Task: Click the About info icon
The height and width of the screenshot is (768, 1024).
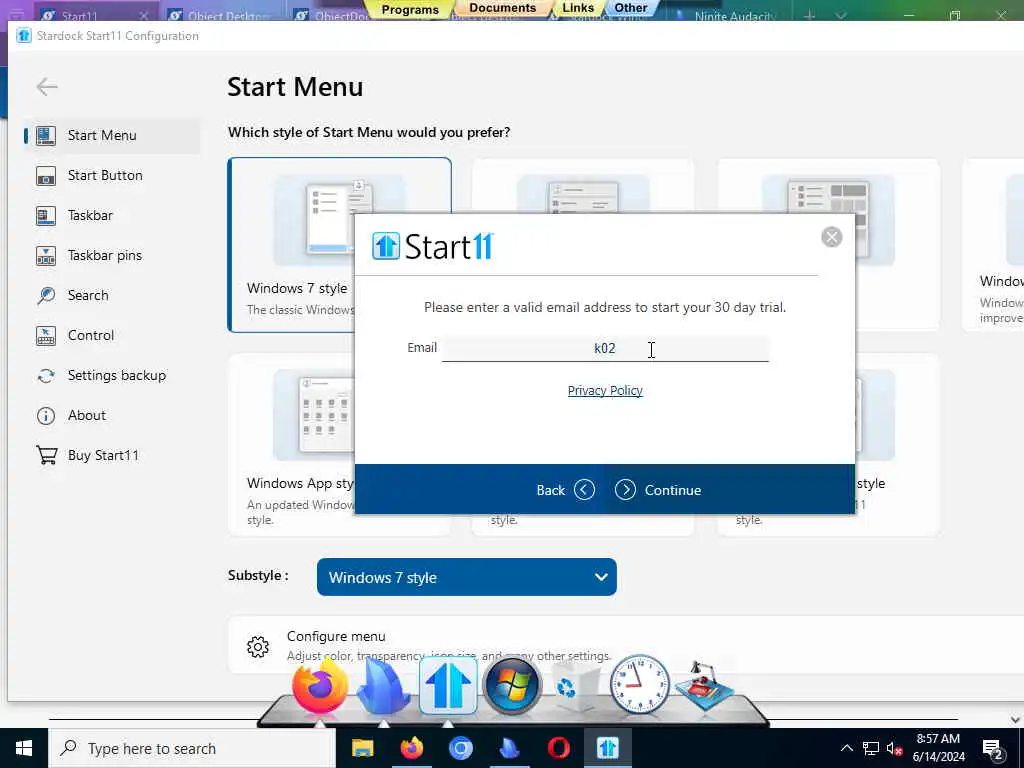Action: (46, 415)
